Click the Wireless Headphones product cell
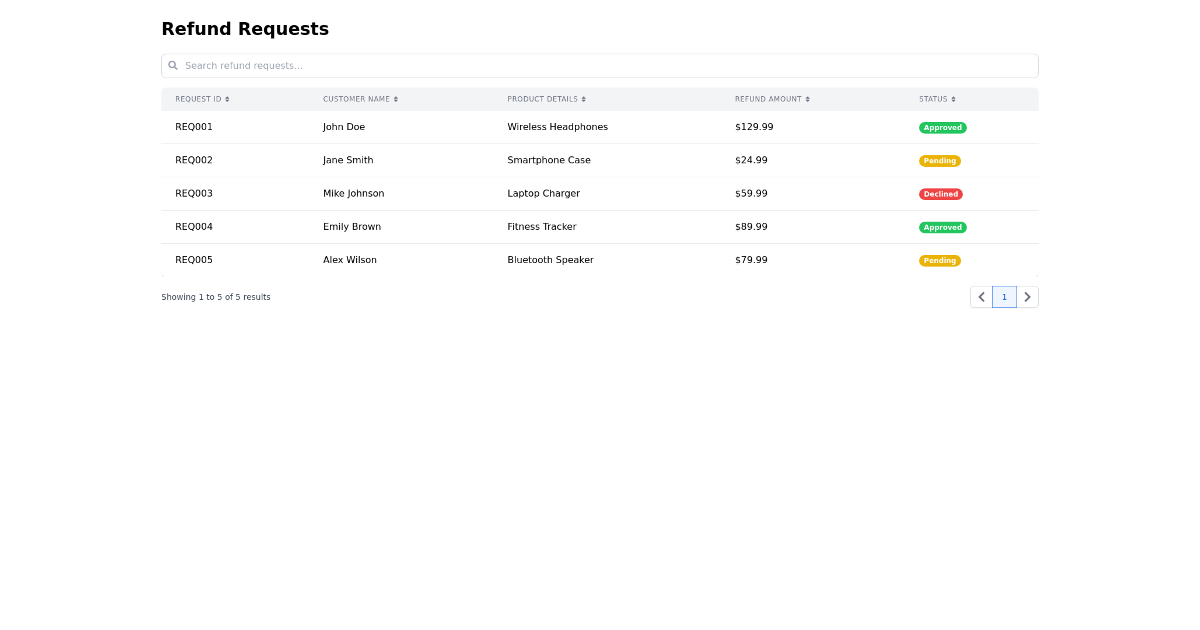Screen dimensions: 1200x630 point(557,127)
